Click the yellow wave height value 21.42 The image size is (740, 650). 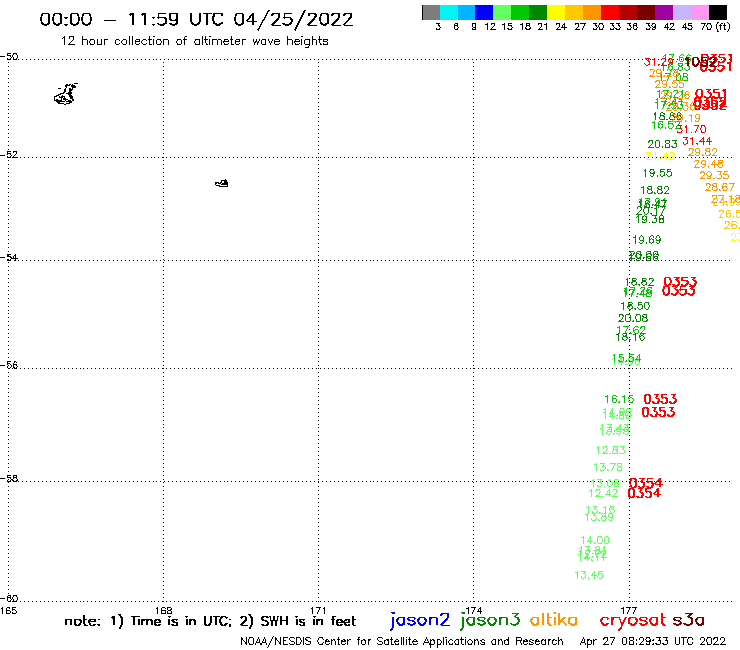[660, 156]
